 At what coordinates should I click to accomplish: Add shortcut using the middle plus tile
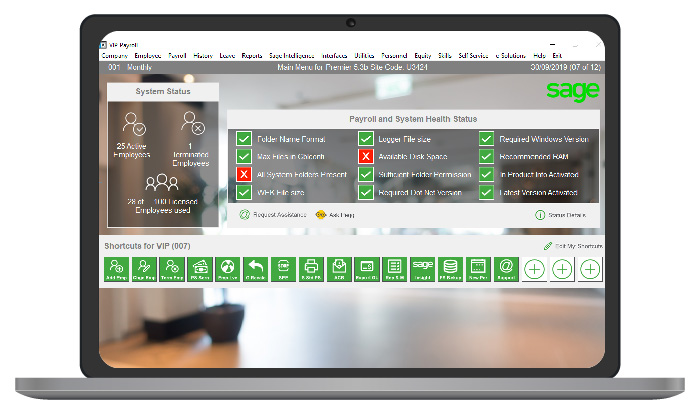[x=562, y=269]
